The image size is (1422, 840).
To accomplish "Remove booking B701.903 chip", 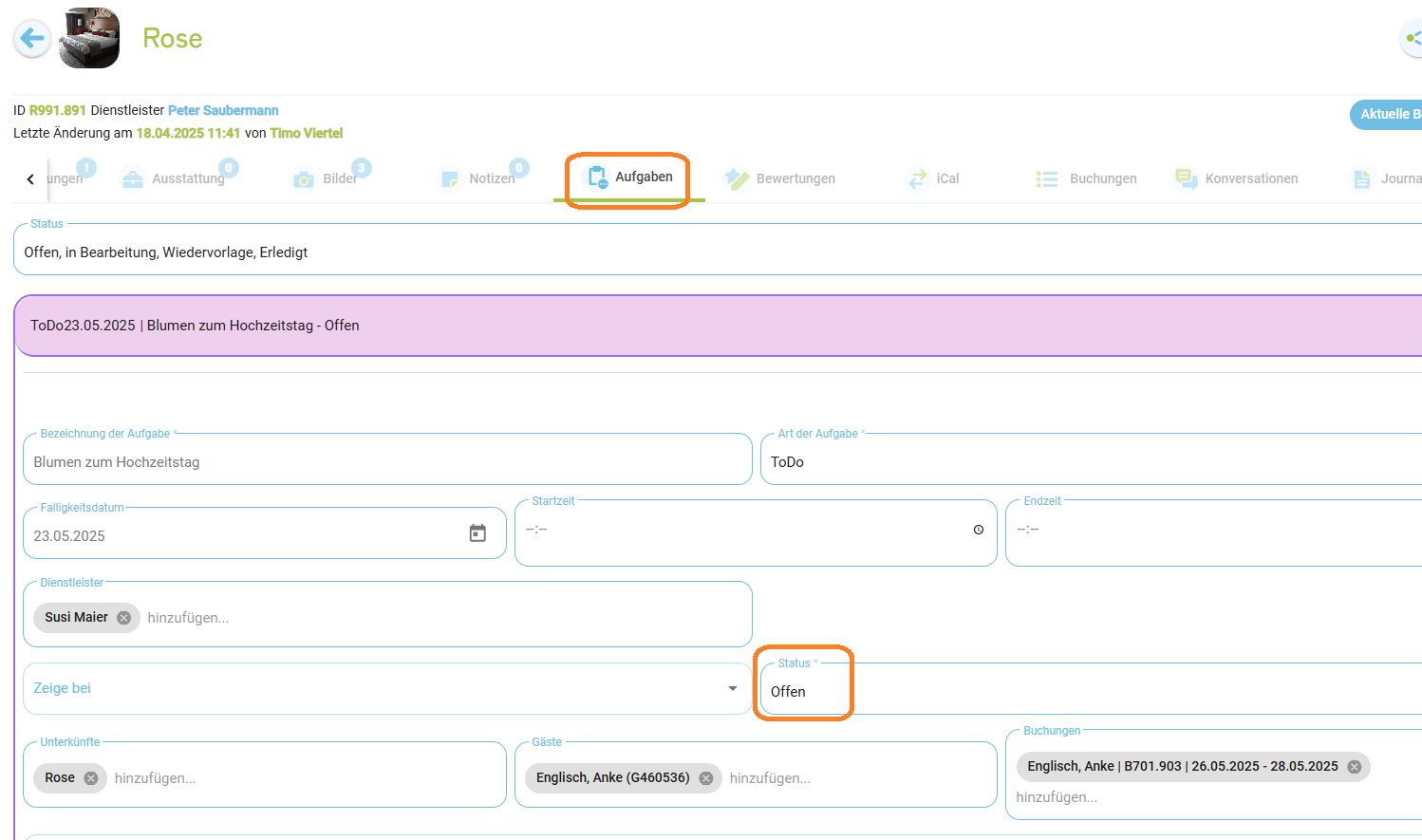I will click(1355, 767).
